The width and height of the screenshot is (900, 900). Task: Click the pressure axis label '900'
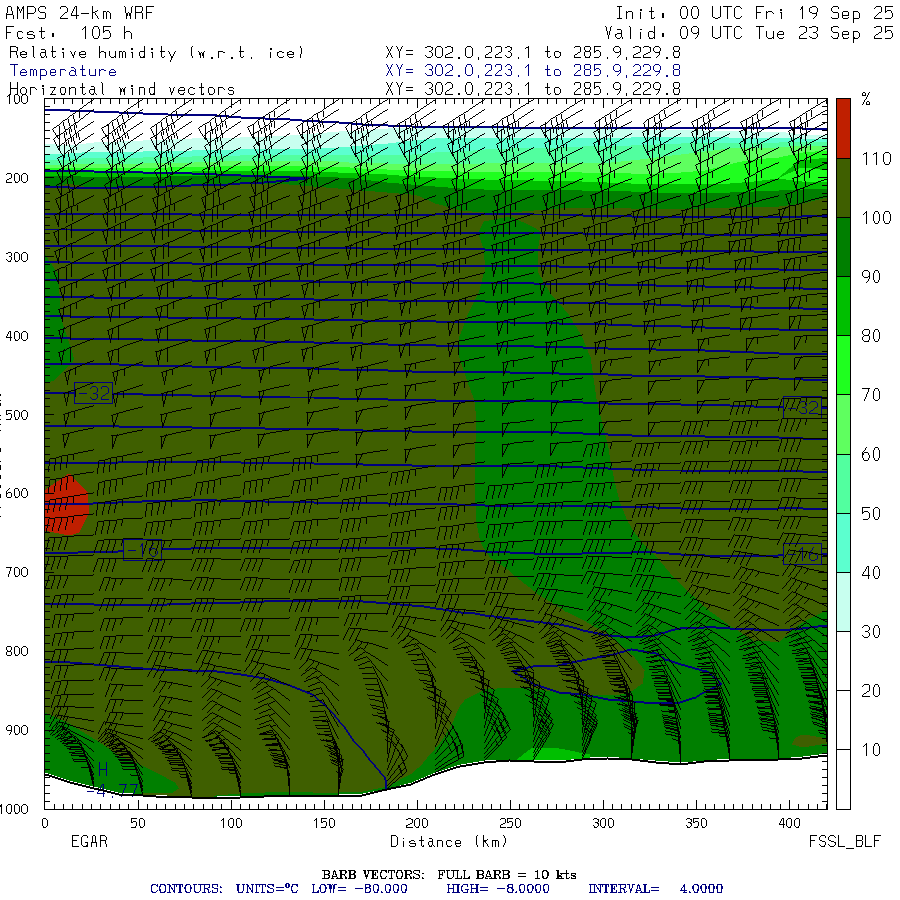click(x=17, y=730)
